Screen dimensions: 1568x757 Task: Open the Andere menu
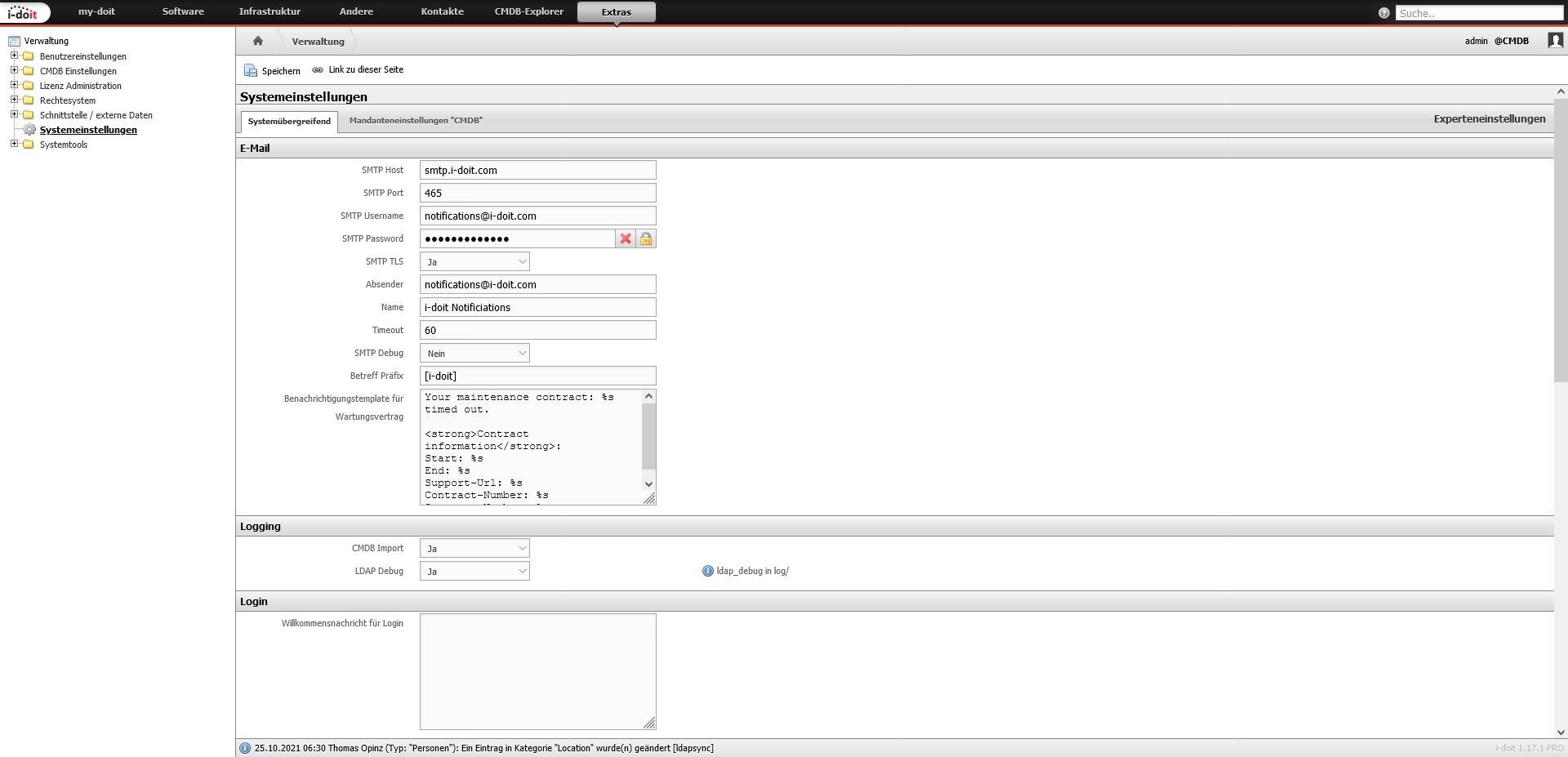point(356,11)
